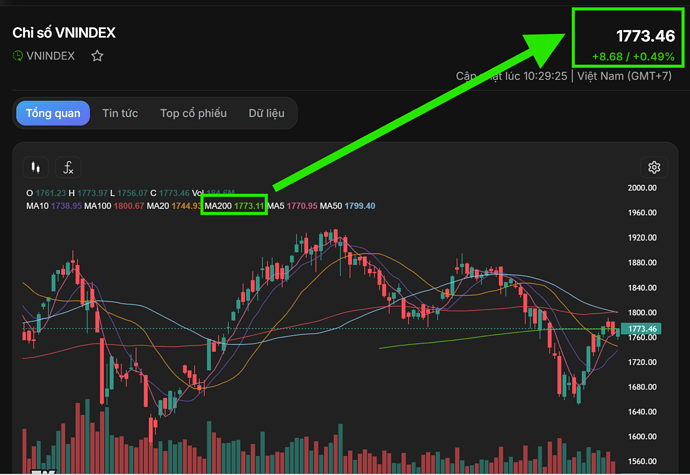Open the fx indicators menu
The image size is (690, 475).
68,167
